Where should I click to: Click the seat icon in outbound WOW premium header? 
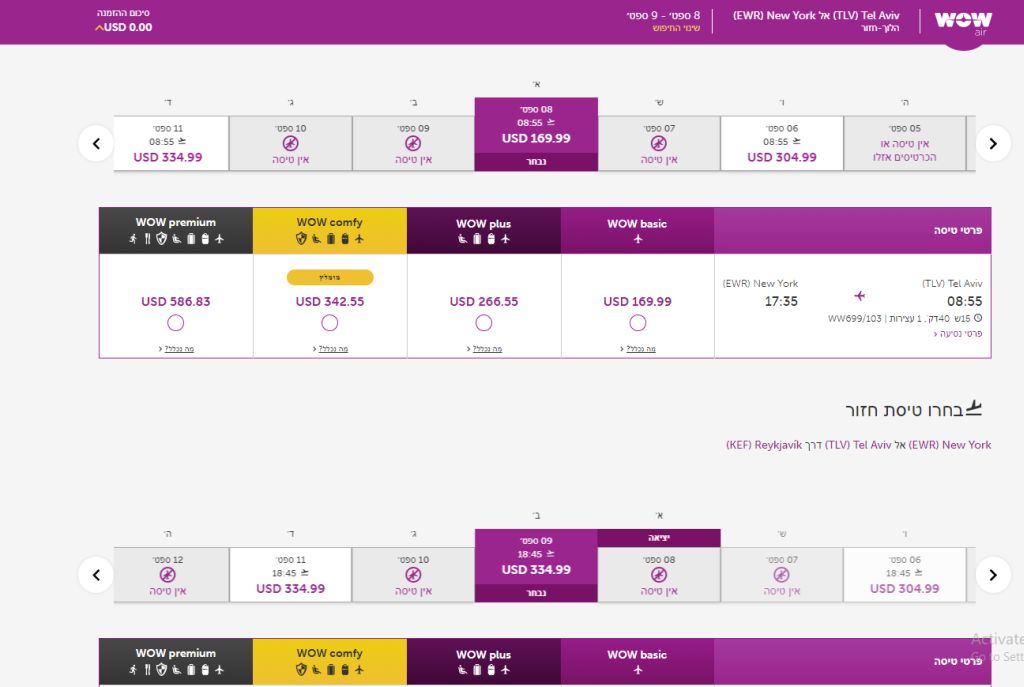(176, 239)
